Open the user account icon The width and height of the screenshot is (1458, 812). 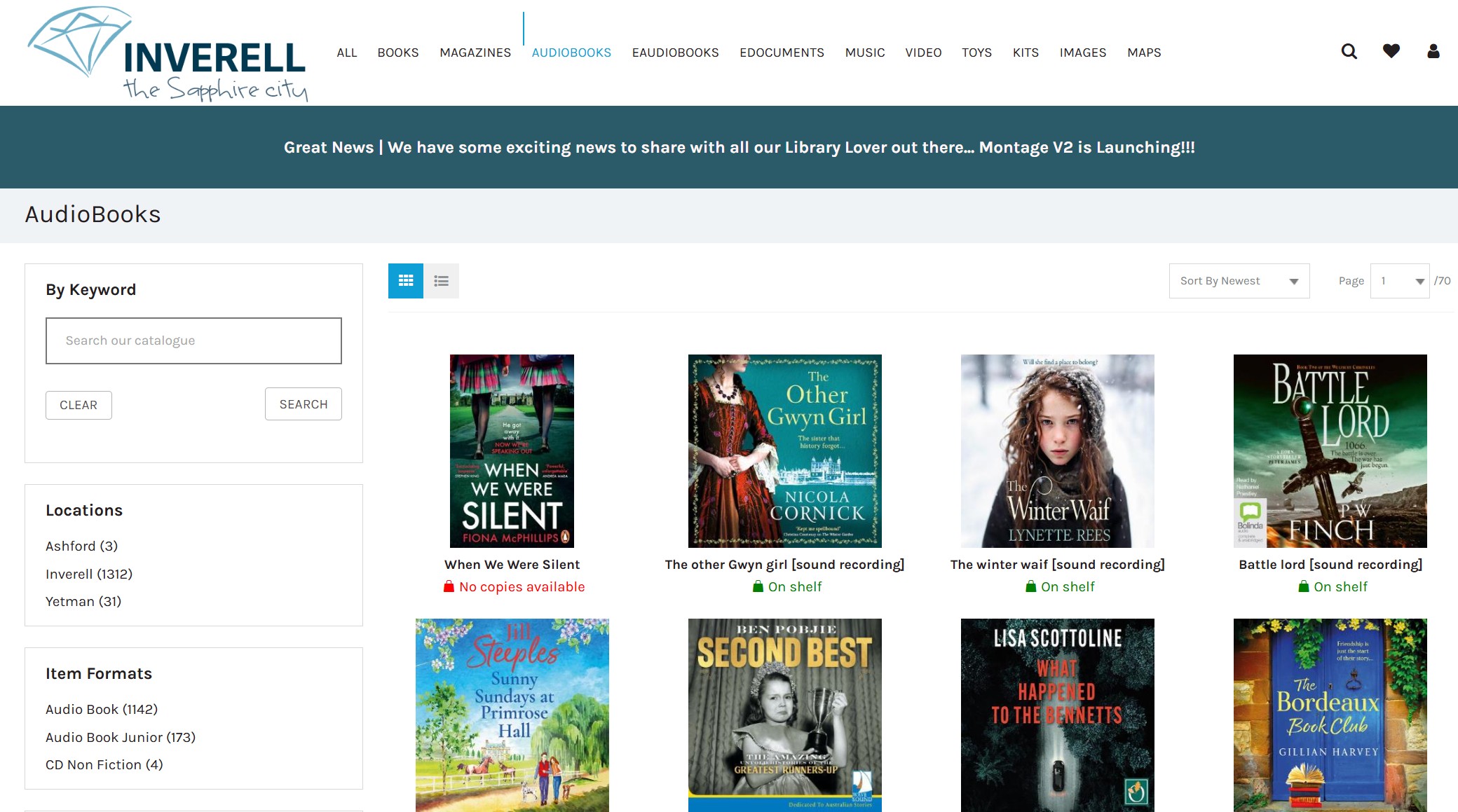click(x=1433, y=51)
